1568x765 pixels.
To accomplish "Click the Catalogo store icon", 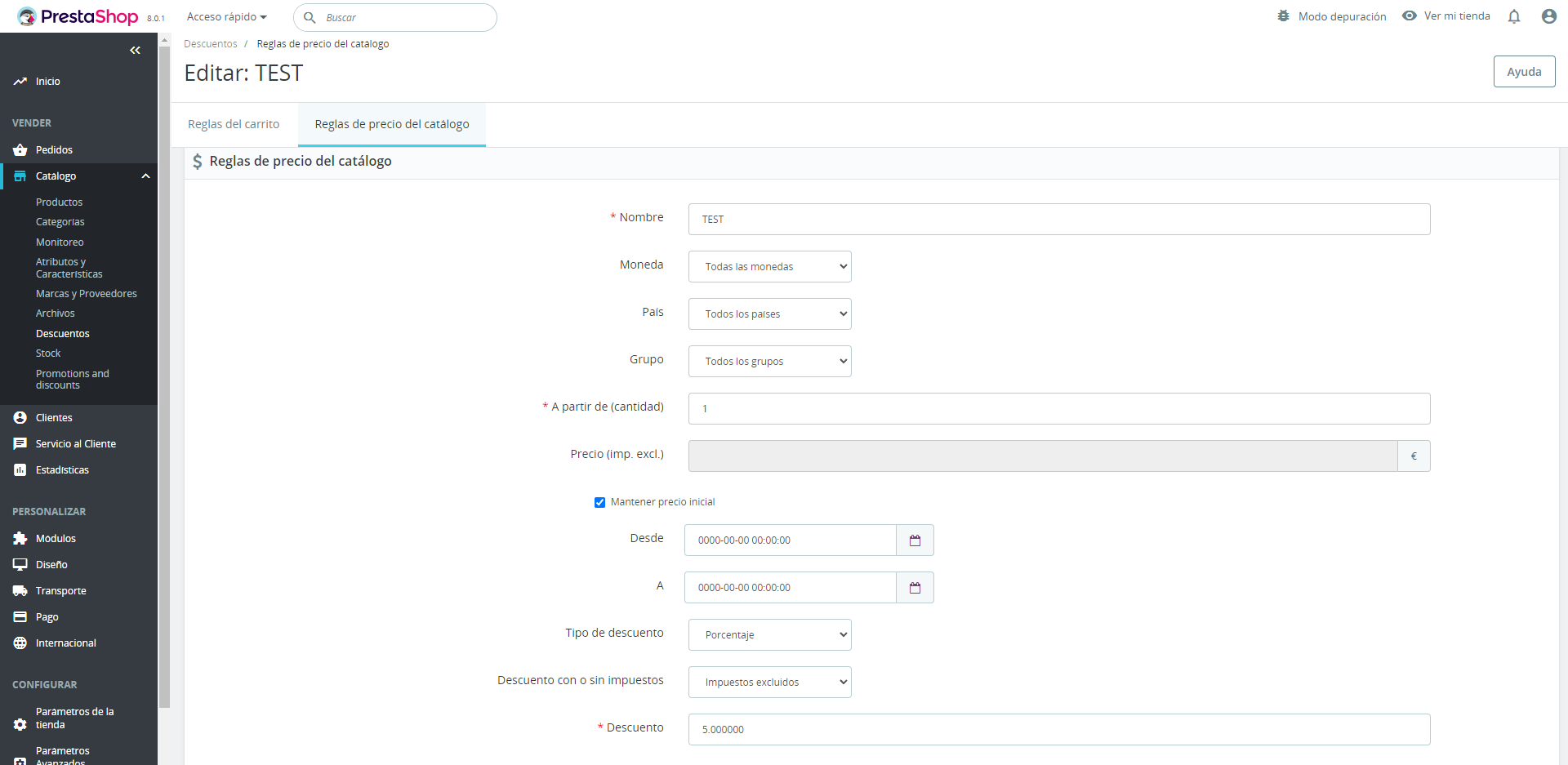I will point(20,176).
